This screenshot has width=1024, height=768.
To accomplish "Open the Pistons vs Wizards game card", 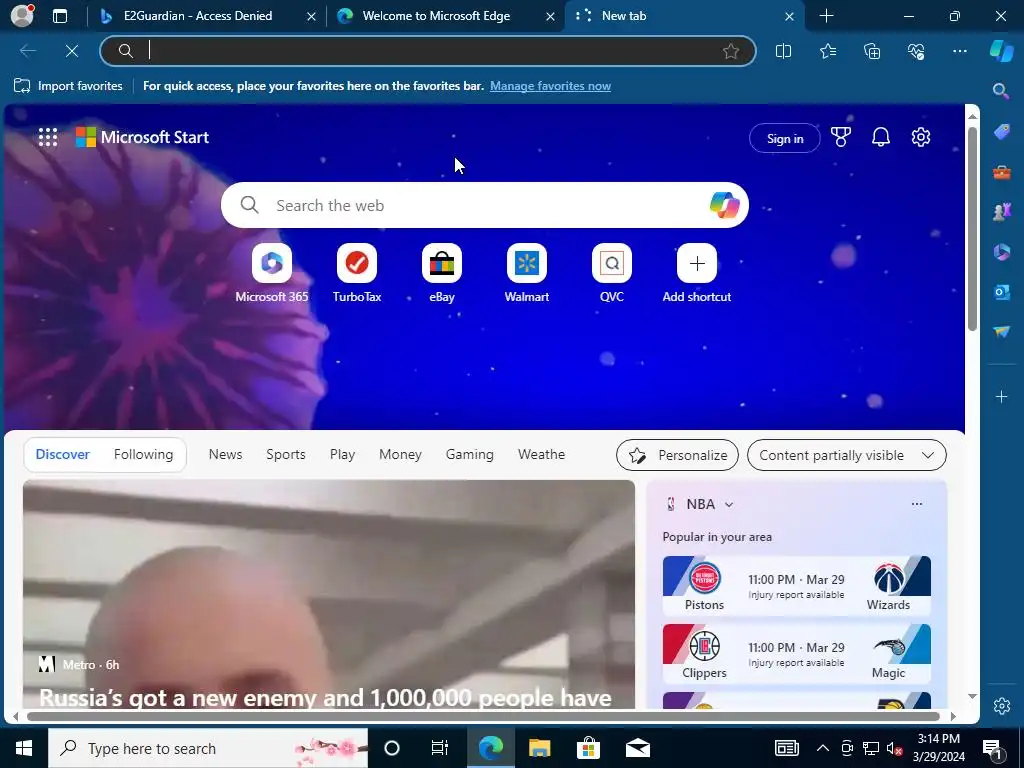I will tap(796, 586).
